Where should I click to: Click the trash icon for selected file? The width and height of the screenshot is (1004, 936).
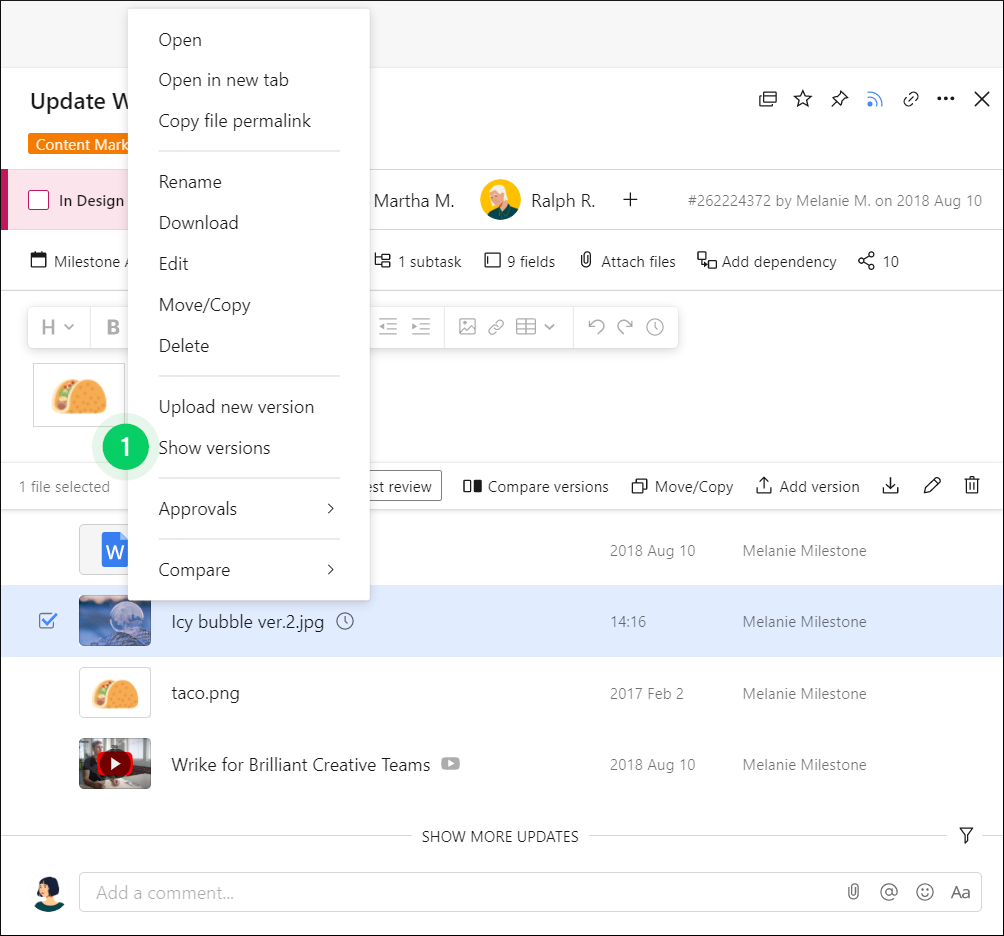tap(971, 486)
